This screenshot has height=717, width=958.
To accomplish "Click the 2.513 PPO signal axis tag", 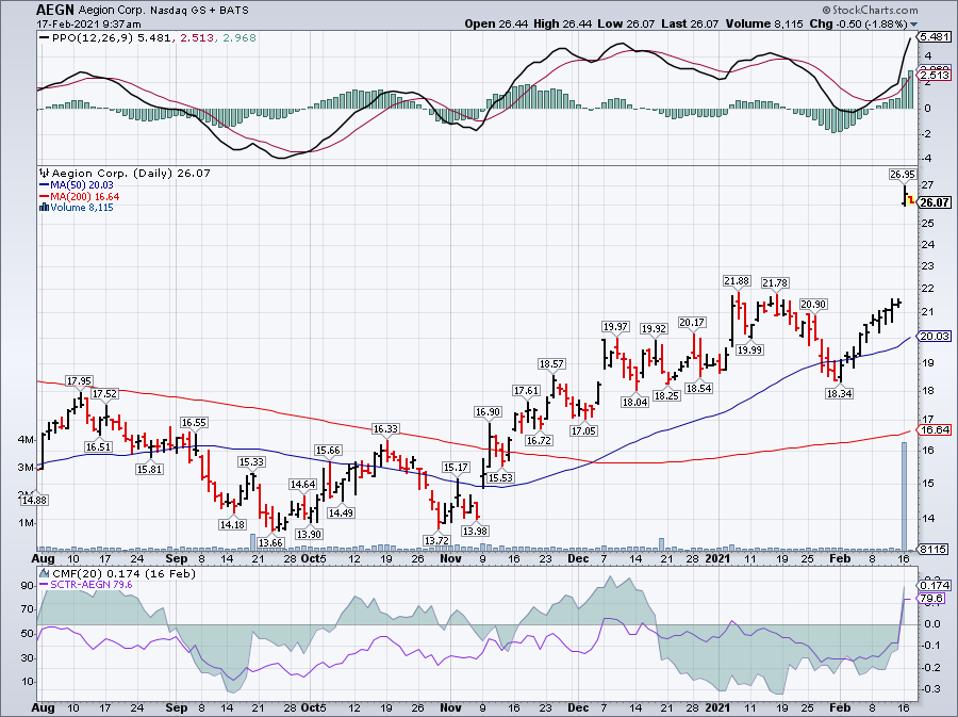I will pos(935,75).
